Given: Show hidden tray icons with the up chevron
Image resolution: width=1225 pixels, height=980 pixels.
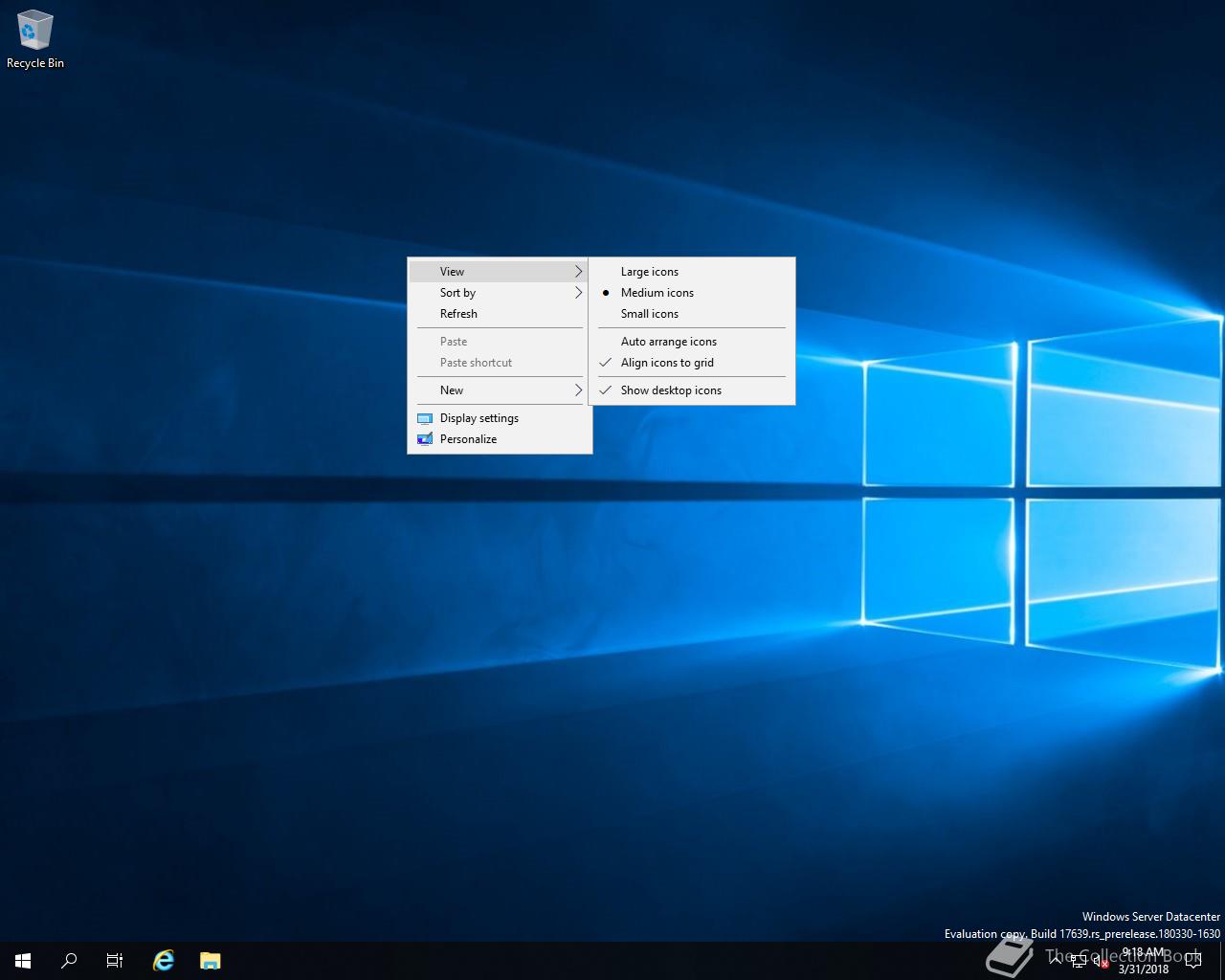Looking at the screenshot, I should tap(1055, 961).
